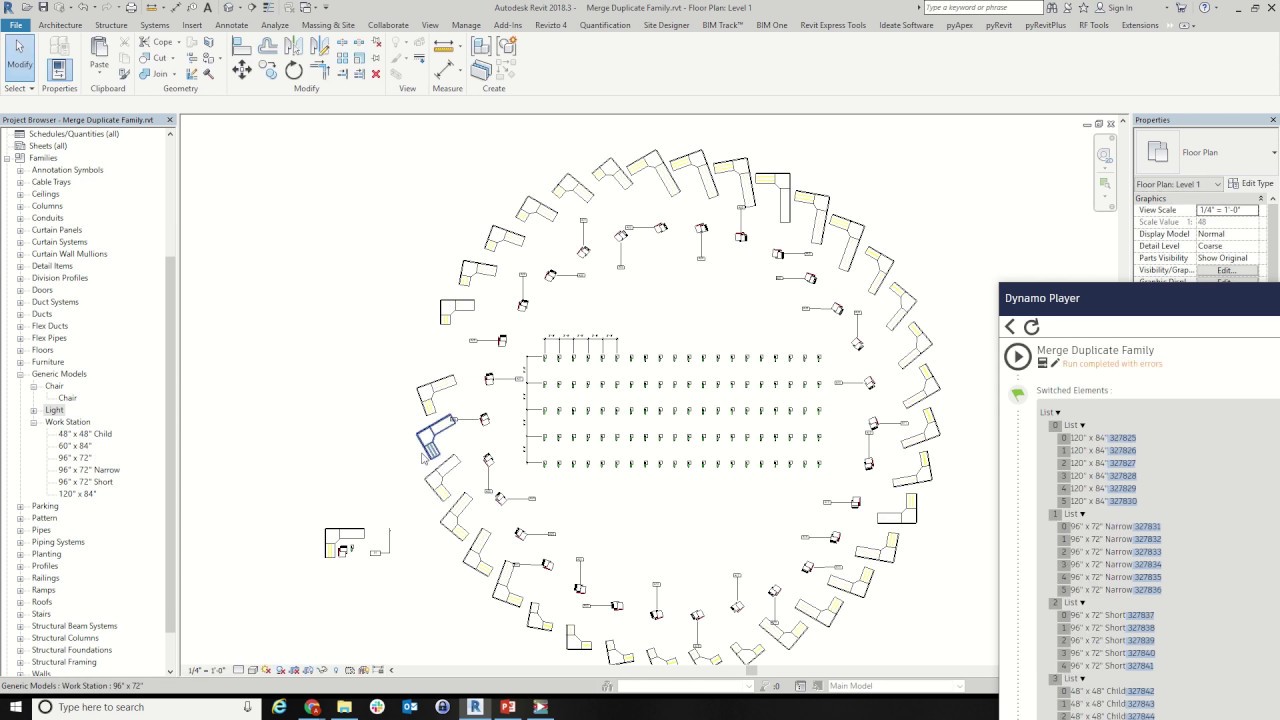Select the Rotate tool
Screen dimensions: 1280x720
293,70
